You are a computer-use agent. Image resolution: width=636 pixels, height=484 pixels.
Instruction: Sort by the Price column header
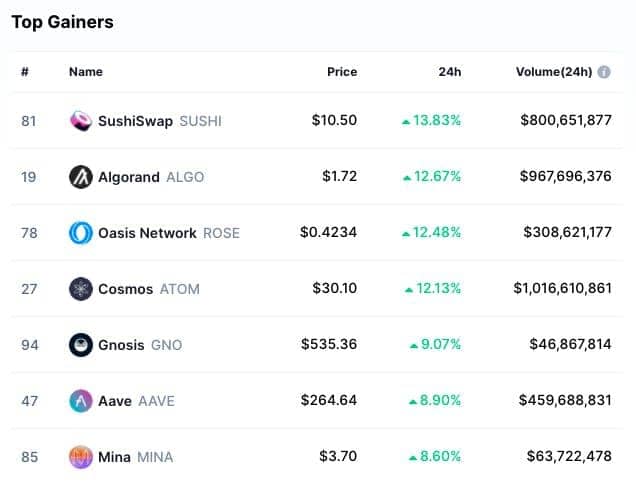point(342,72)
